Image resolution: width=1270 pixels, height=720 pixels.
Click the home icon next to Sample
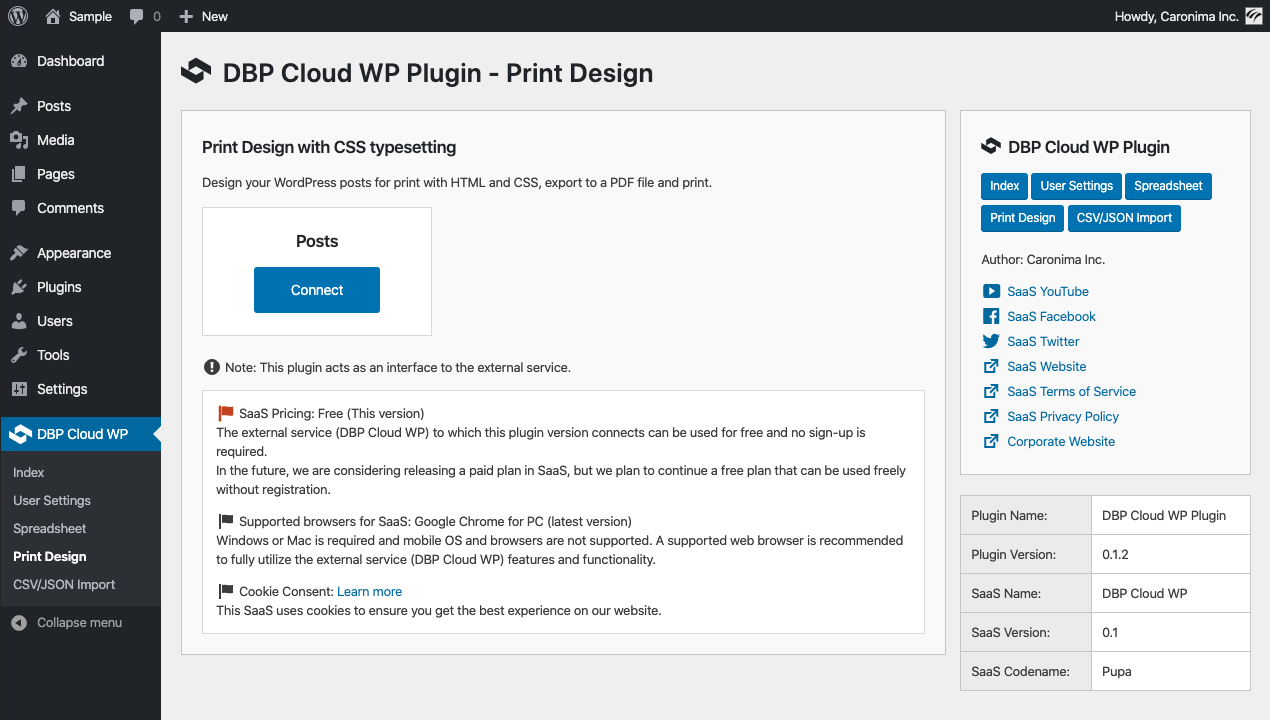[x=53, y=16]
